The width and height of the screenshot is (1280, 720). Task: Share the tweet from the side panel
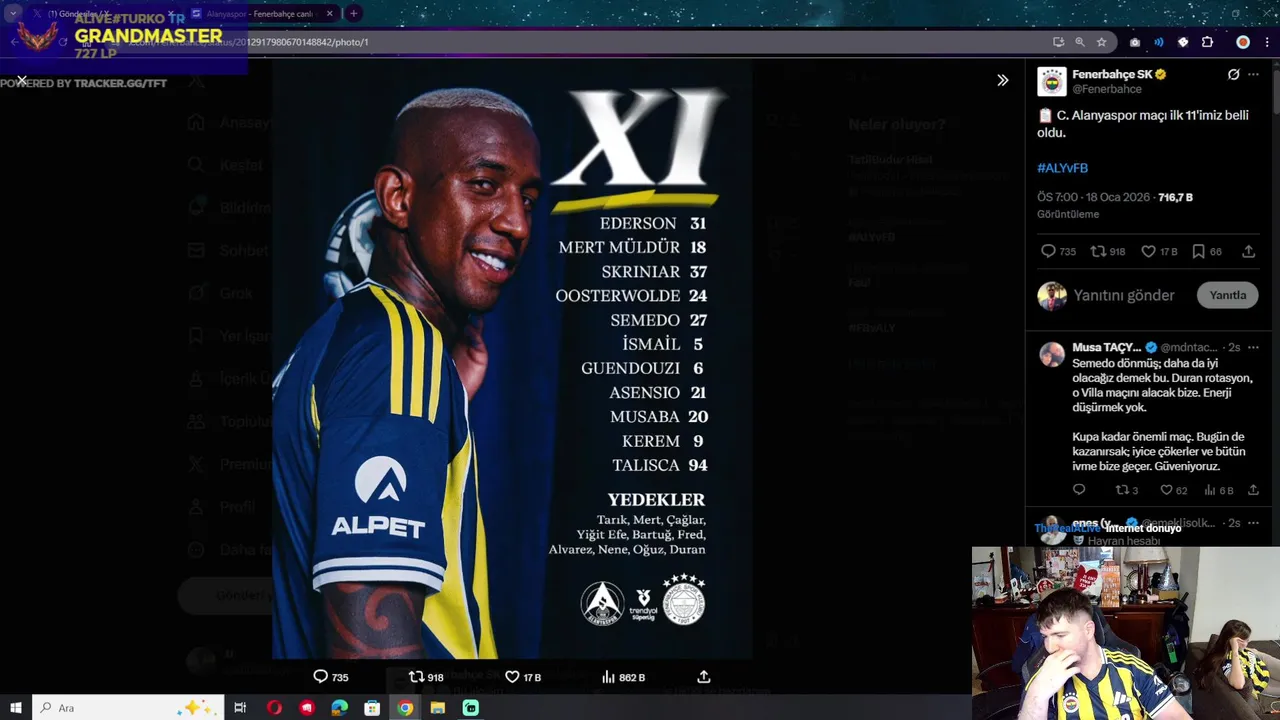coord(1248,252)
